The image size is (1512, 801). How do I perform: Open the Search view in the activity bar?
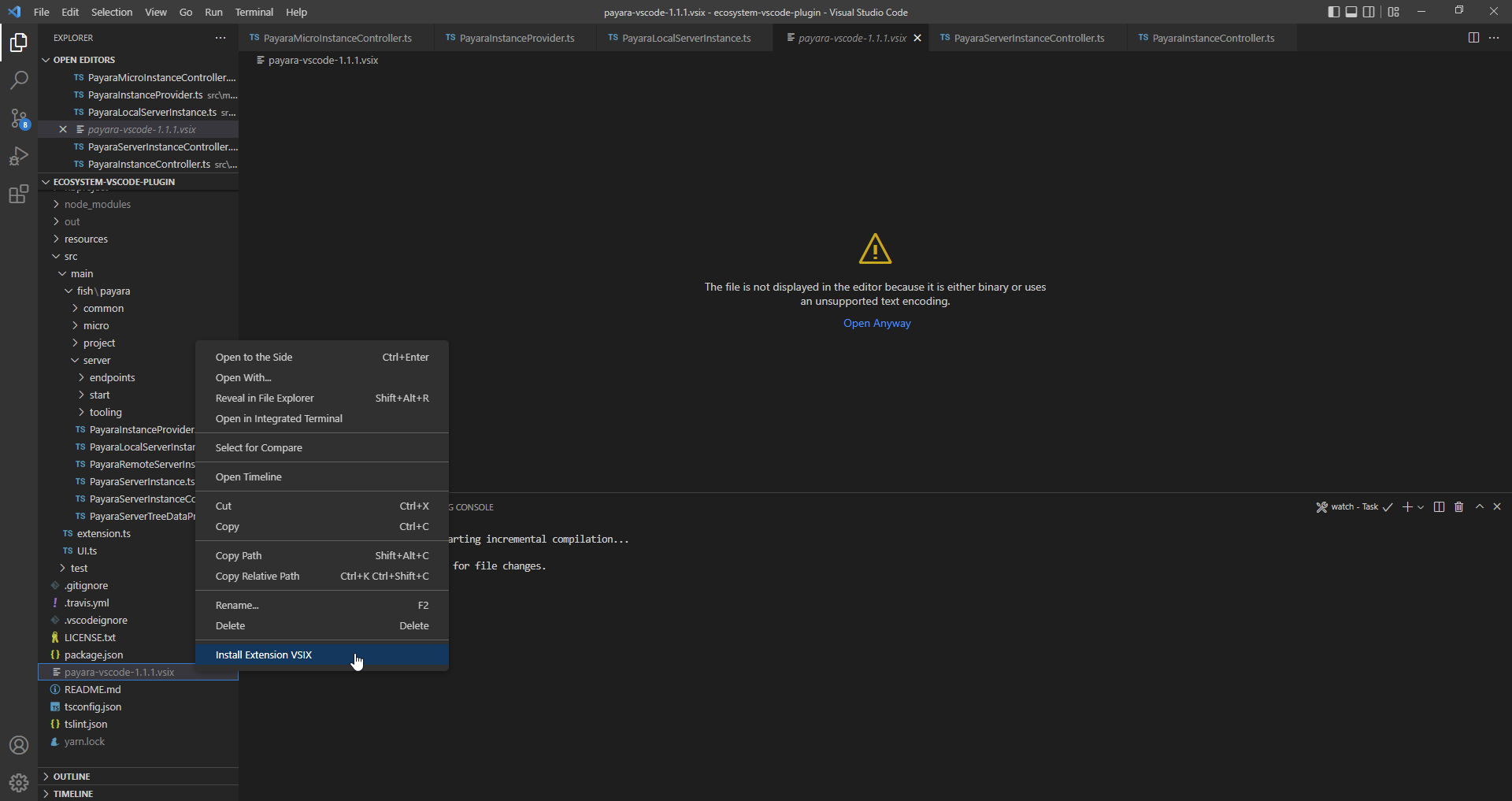[18, 80]
